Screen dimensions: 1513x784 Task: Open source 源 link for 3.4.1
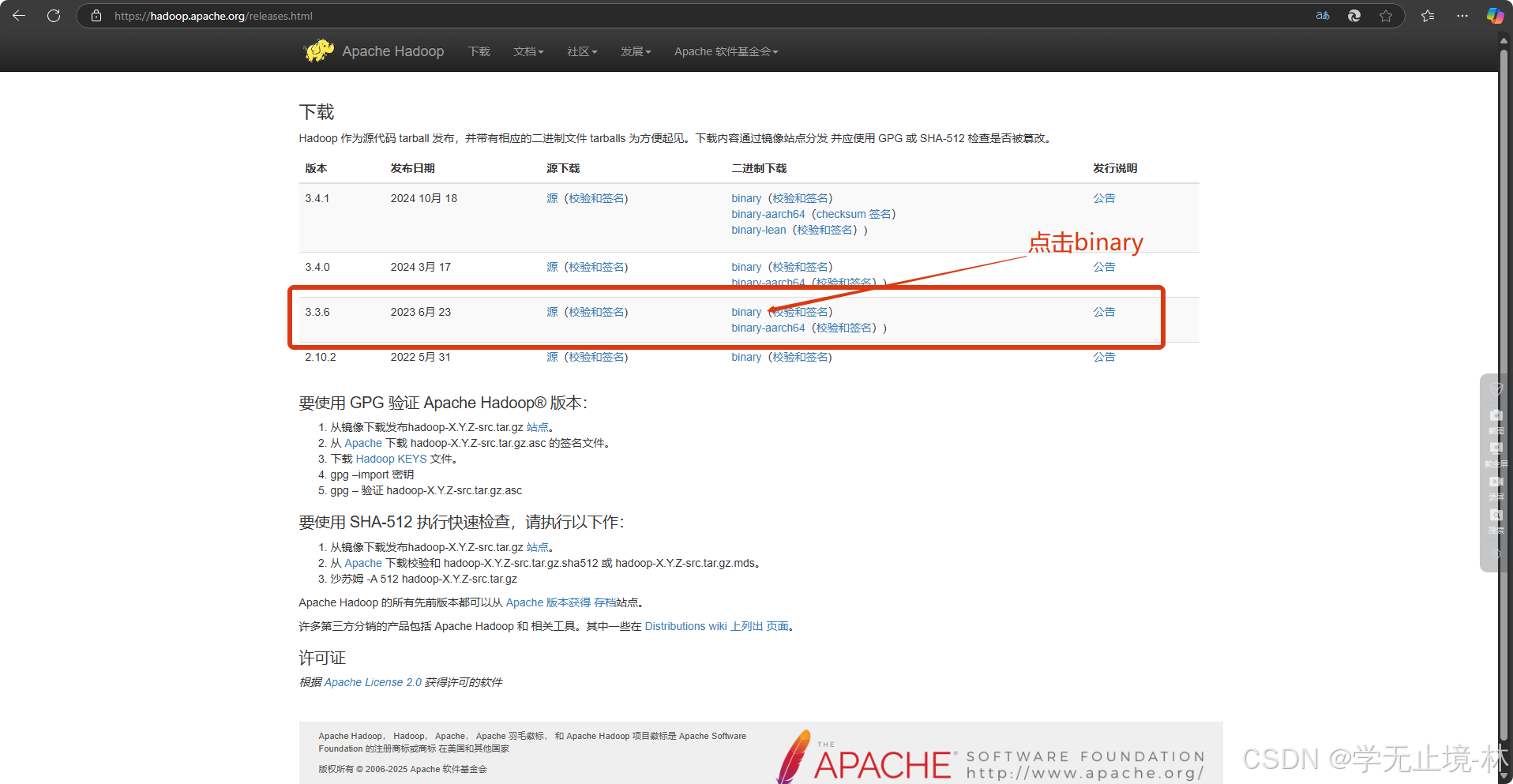552,198
